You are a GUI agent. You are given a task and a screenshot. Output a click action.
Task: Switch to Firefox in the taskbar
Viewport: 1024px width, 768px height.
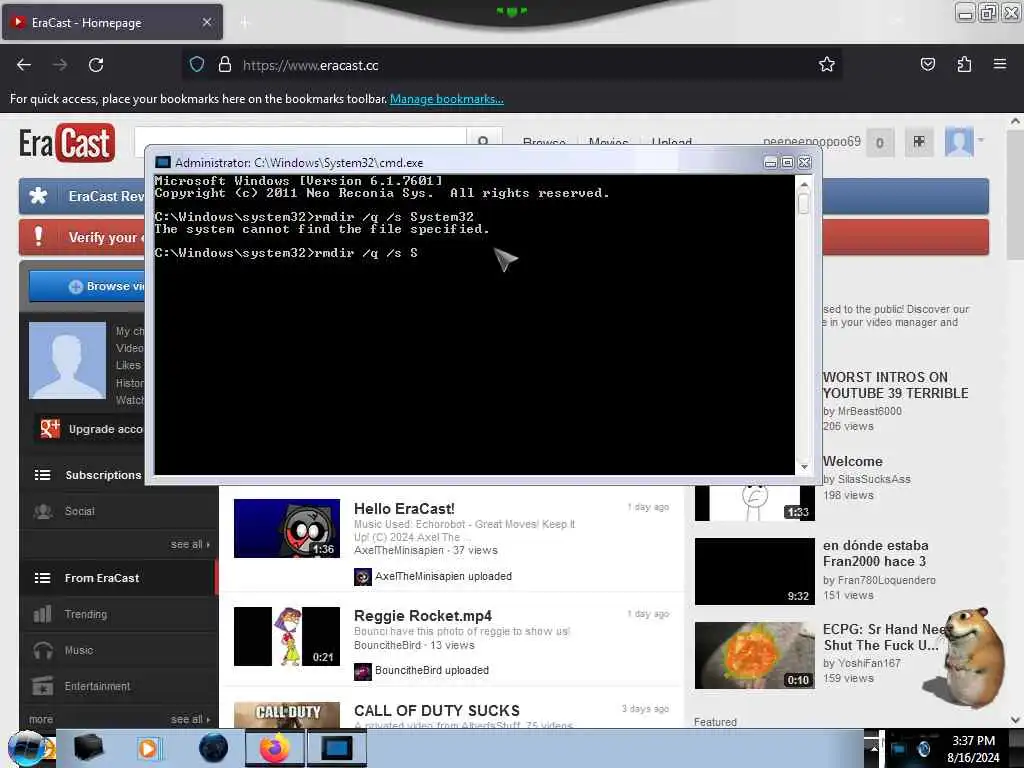(275, 748)
